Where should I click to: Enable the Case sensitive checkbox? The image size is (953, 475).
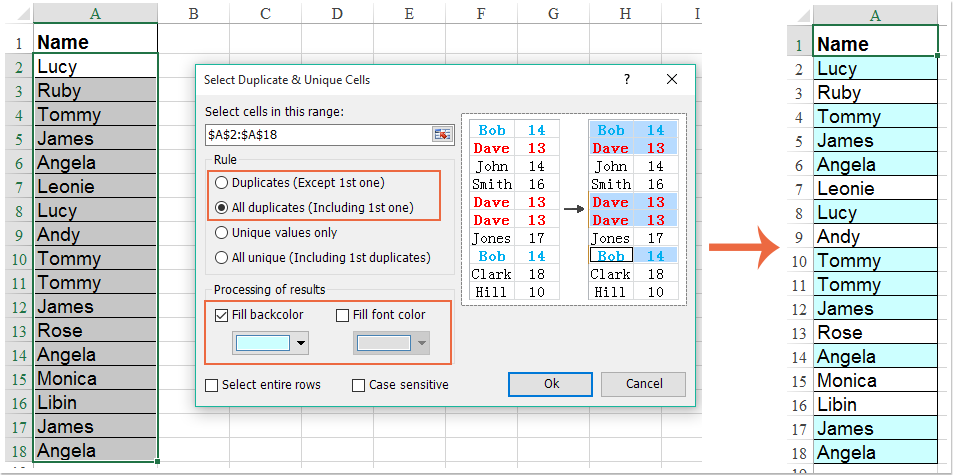[x=359, y=385]
